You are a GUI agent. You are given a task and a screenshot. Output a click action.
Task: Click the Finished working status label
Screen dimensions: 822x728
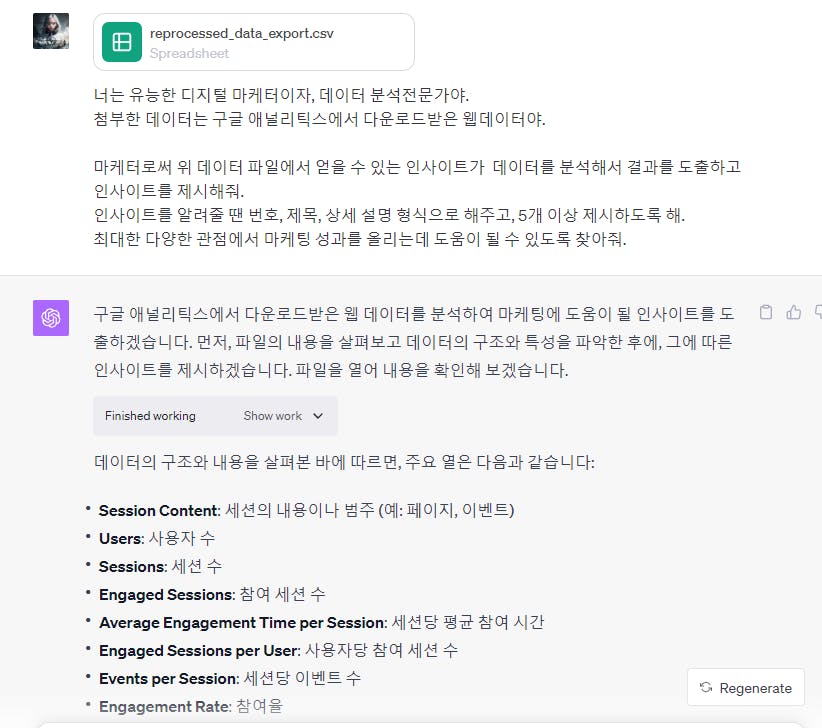pyautogui.click(x=150, y=416)
